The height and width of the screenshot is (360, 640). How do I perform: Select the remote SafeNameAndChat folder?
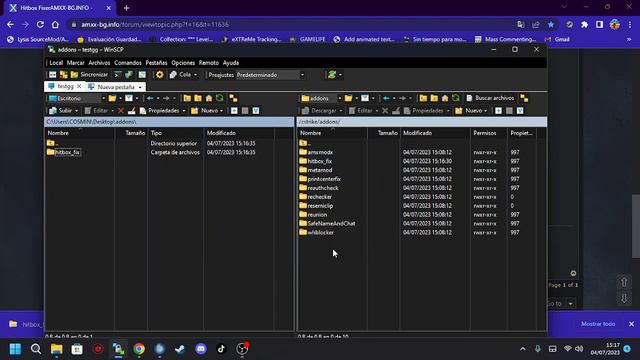click(x=331, y=224)
